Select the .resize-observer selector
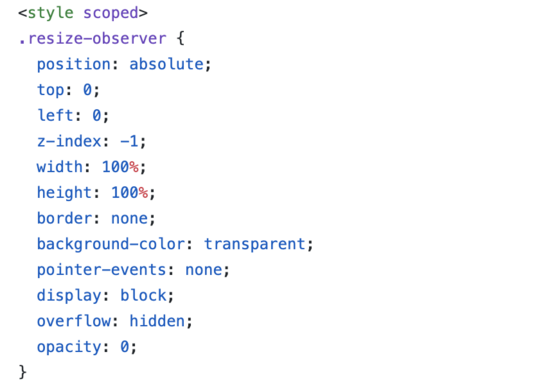This screenshot has width=550, height=388. tap(93, 38)
